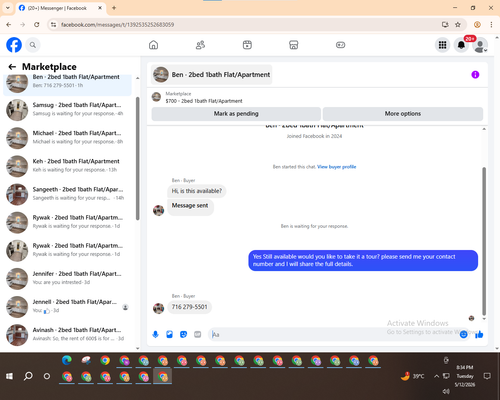Open the Facebook search icon
The height and width of the screenshot is (400, 500).
33,45
